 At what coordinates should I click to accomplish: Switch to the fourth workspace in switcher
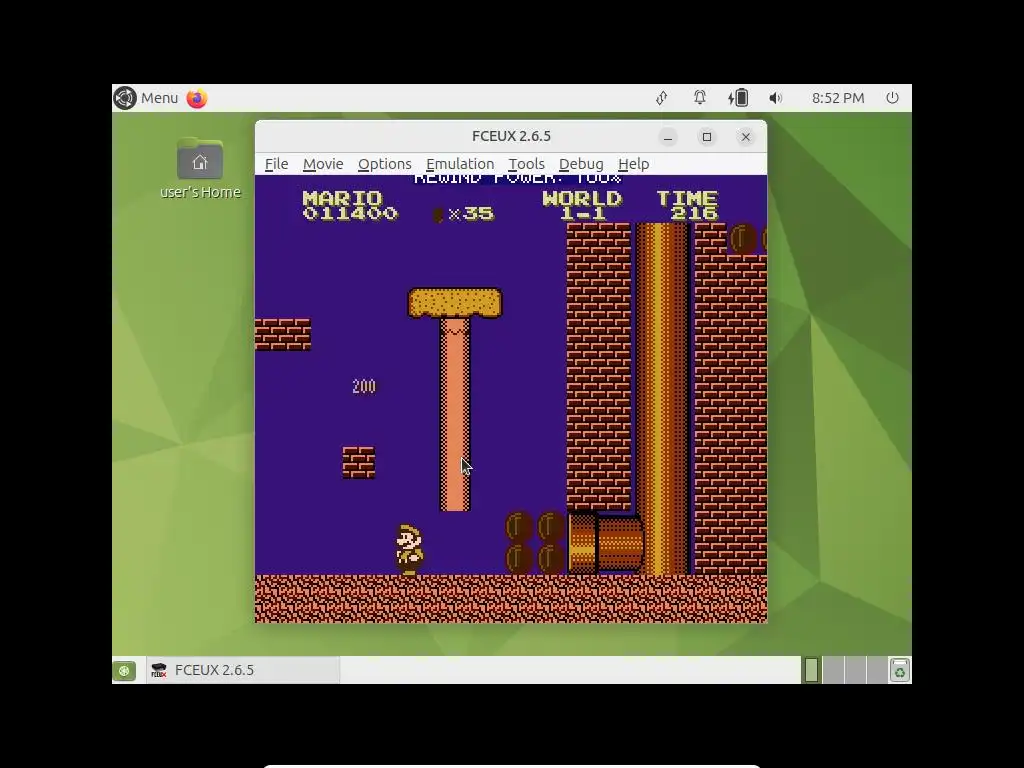876,670
